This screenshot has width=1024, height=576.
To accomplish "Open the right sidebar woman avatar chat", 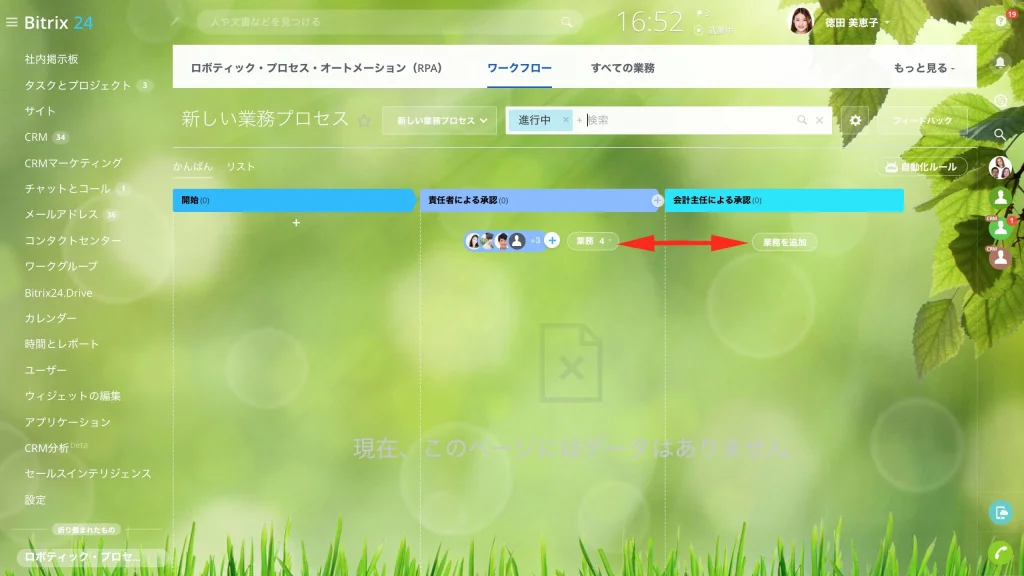I will [1000, 168].
